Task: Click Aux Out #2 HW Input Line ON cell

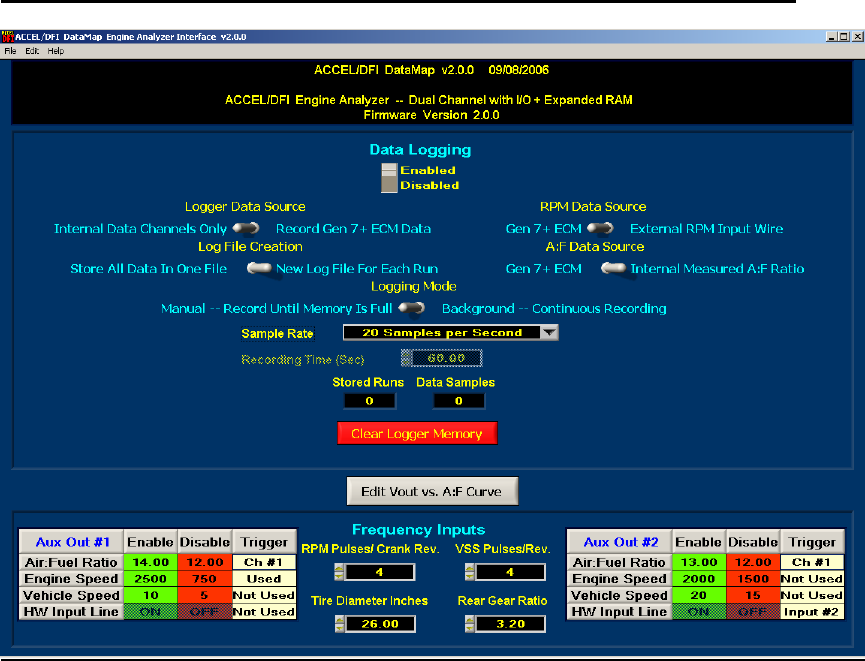Action: [699, 612]
